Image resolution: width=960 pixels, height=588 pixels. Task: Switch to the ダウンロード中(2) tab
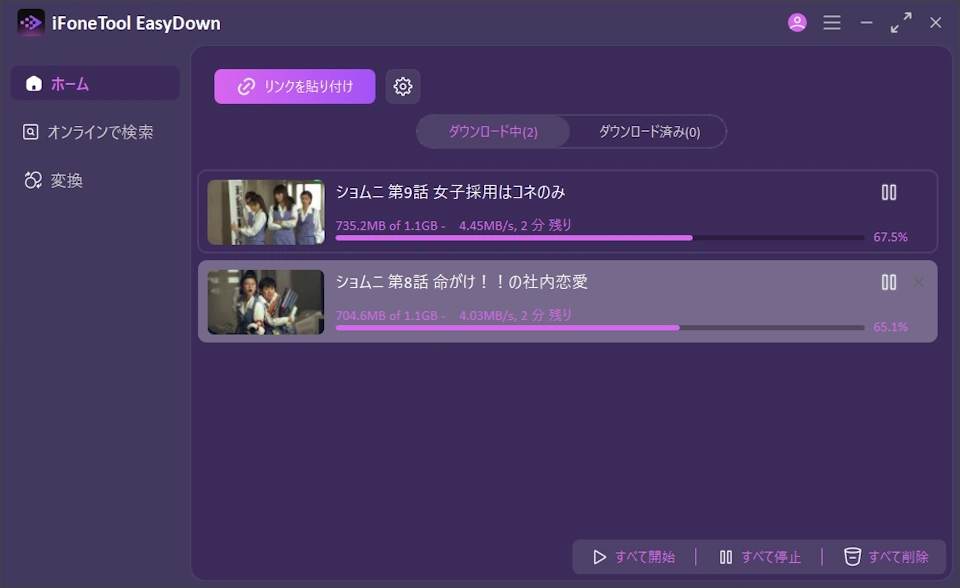point(493,132)
